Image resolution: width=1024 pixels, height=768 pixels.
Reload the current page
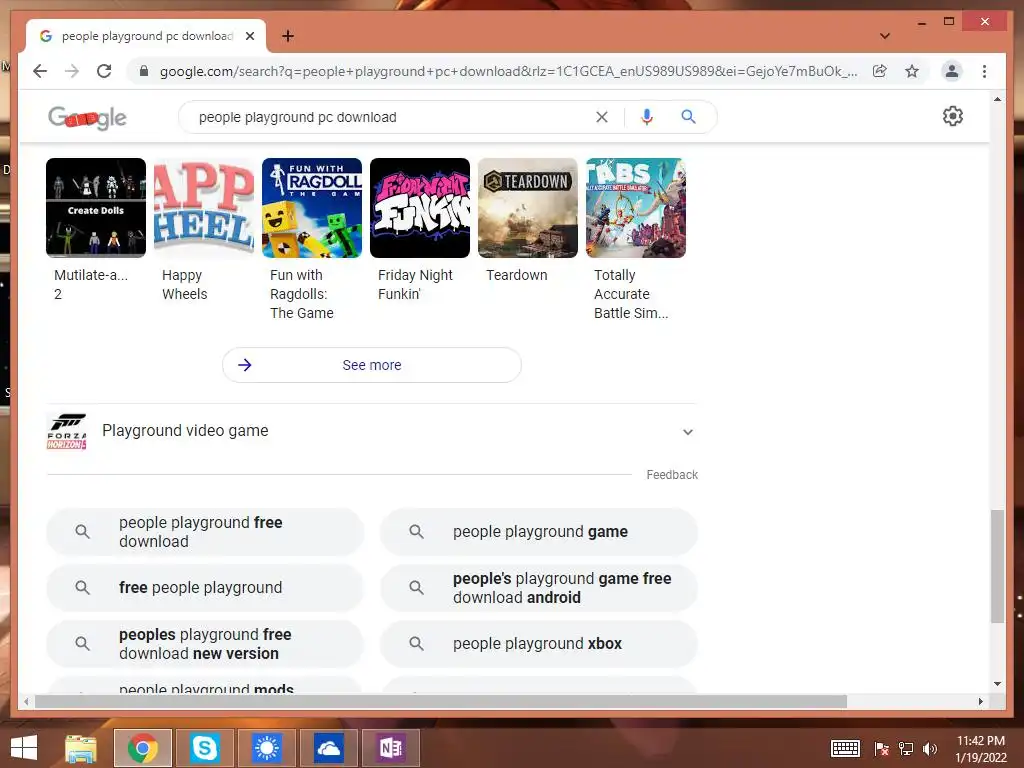point(104,71)
